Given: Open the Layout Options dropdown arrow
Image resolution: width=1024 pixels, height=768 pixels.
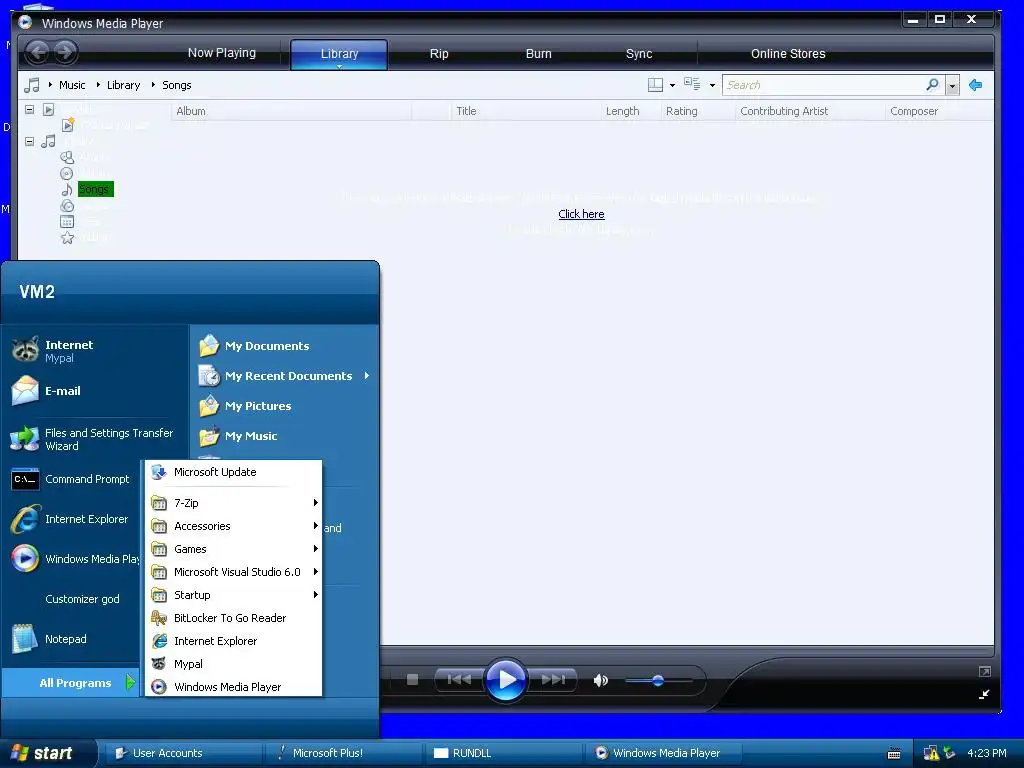Looking at the screenshot, I should 673,86.
